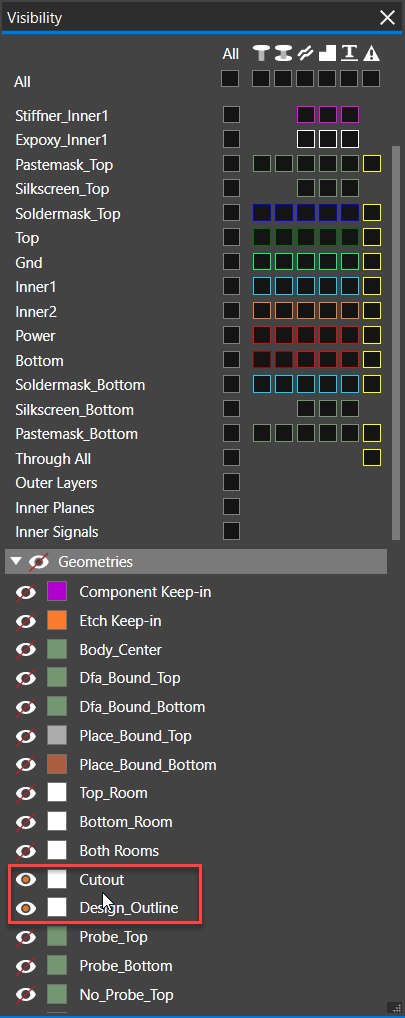Click the DRC warning triangle header icon
This screenshot has width=405, height=1018.
point(371,54)
